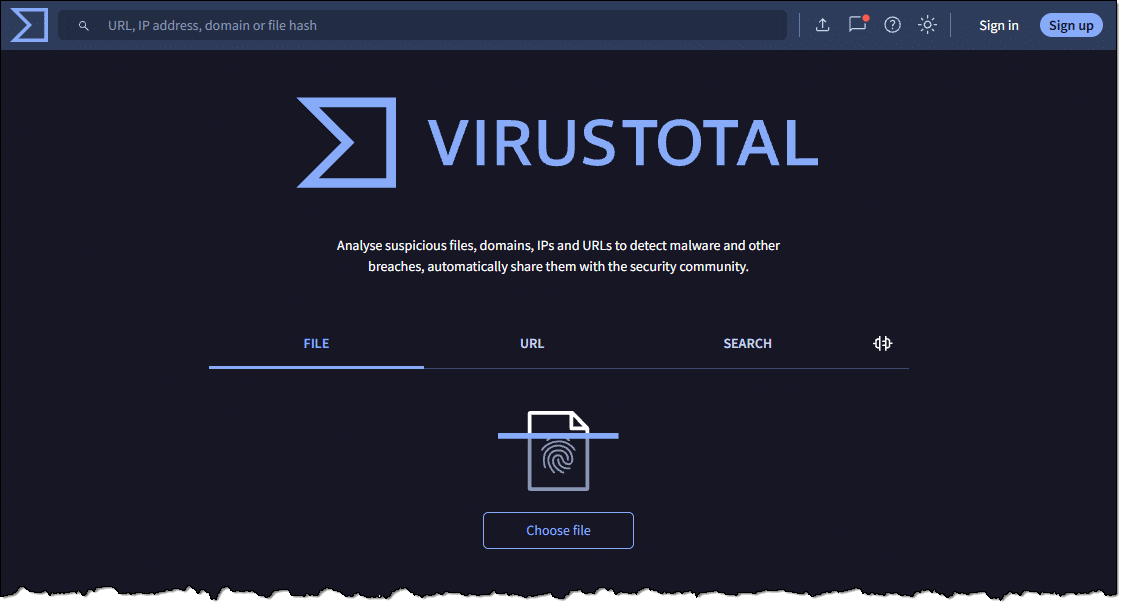
Task: Click the Sign in link
Action: tap(998, 25)
